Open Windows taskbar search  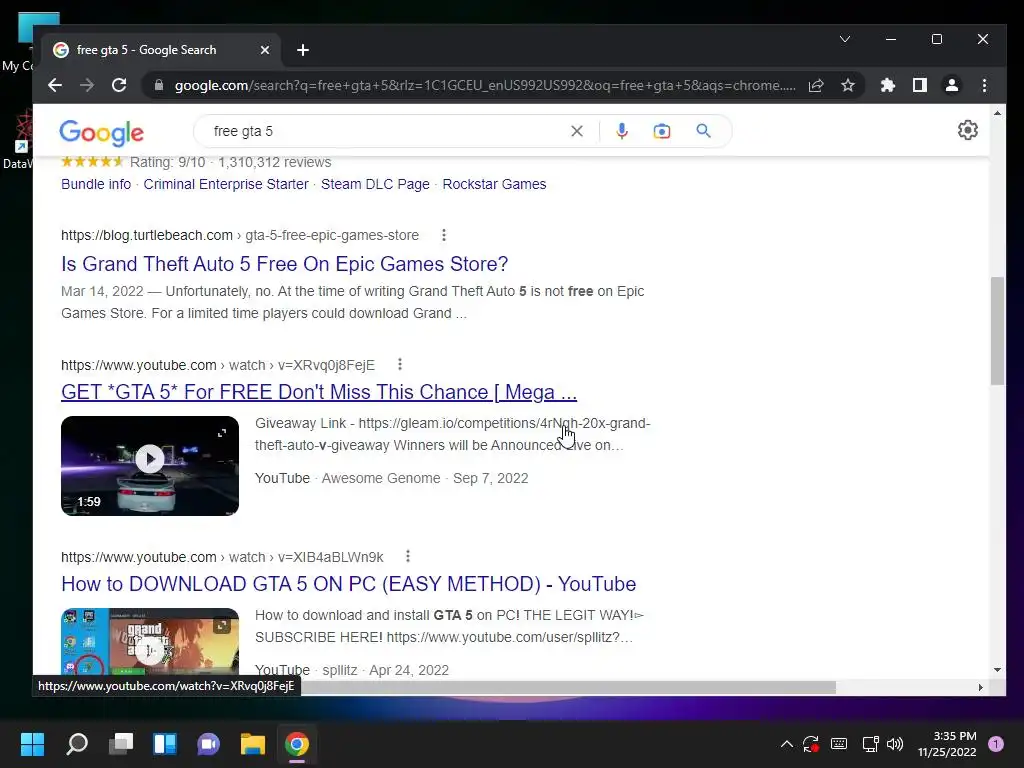point(77,744)
